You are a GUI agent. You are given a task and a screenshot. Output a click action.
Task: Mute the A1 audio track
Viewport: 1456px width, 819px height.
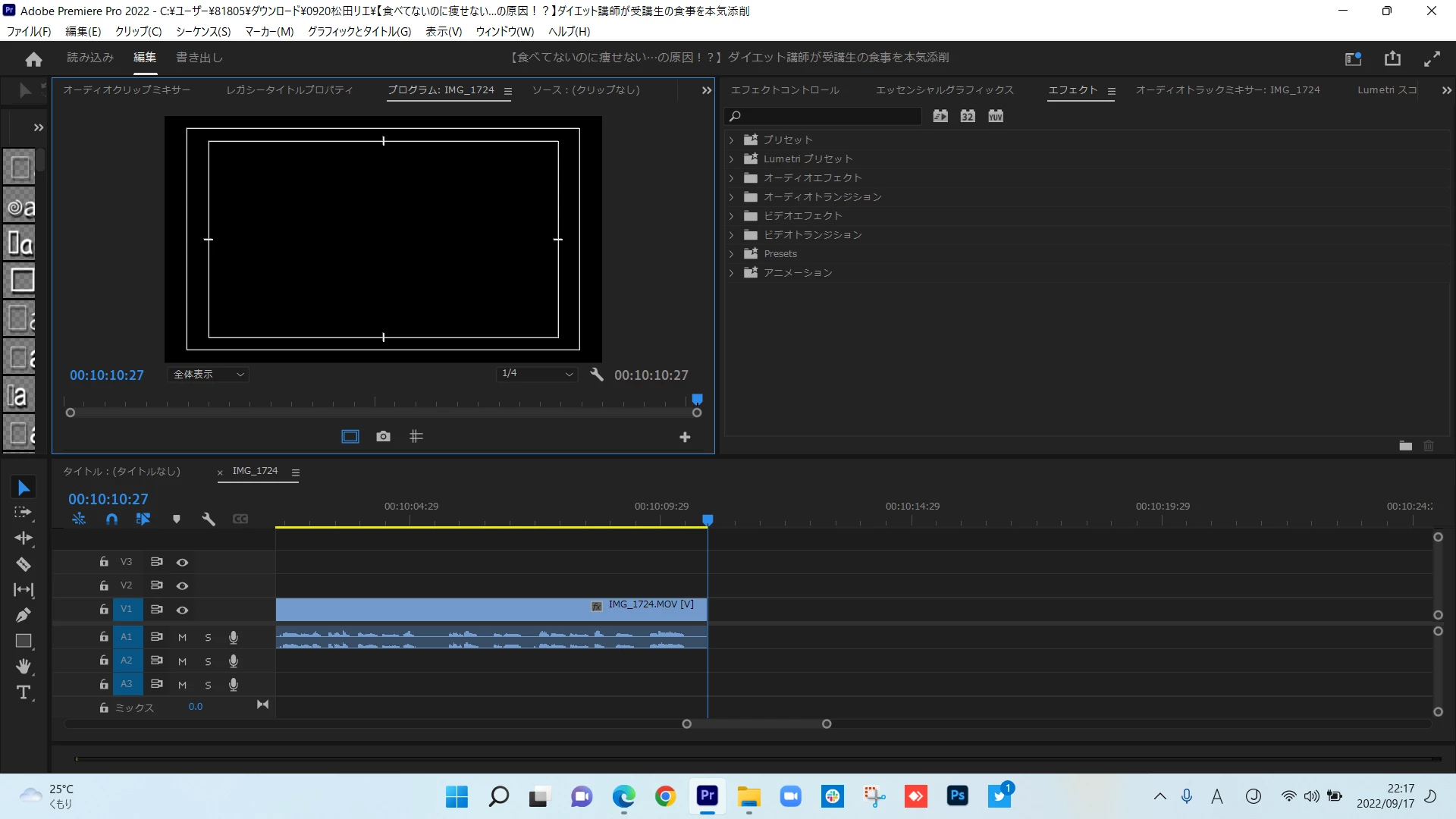coord(182,638)
